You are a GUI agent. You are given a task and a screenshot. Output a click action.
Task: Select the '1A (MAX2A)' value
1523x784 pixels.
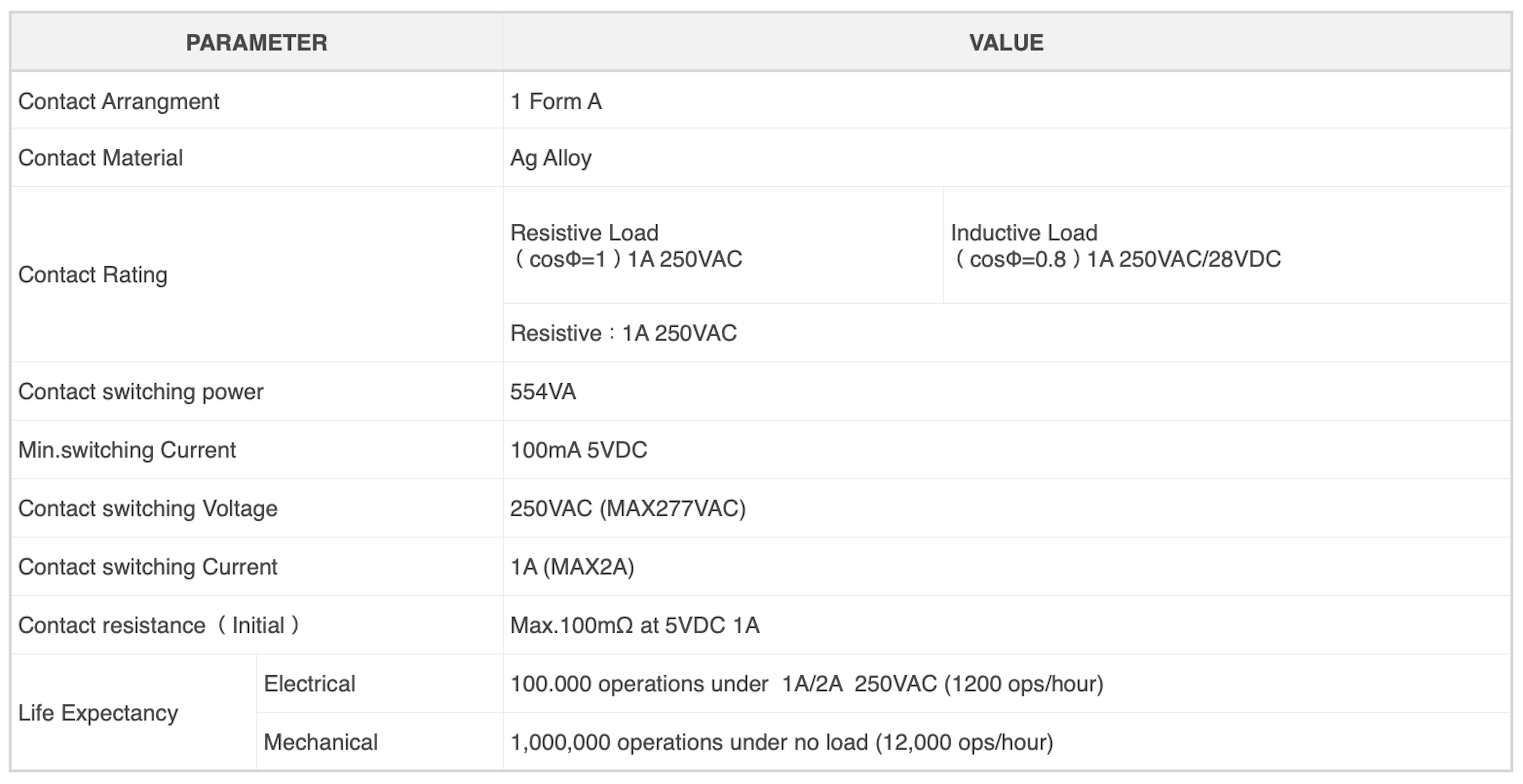[x=572, y=567]
